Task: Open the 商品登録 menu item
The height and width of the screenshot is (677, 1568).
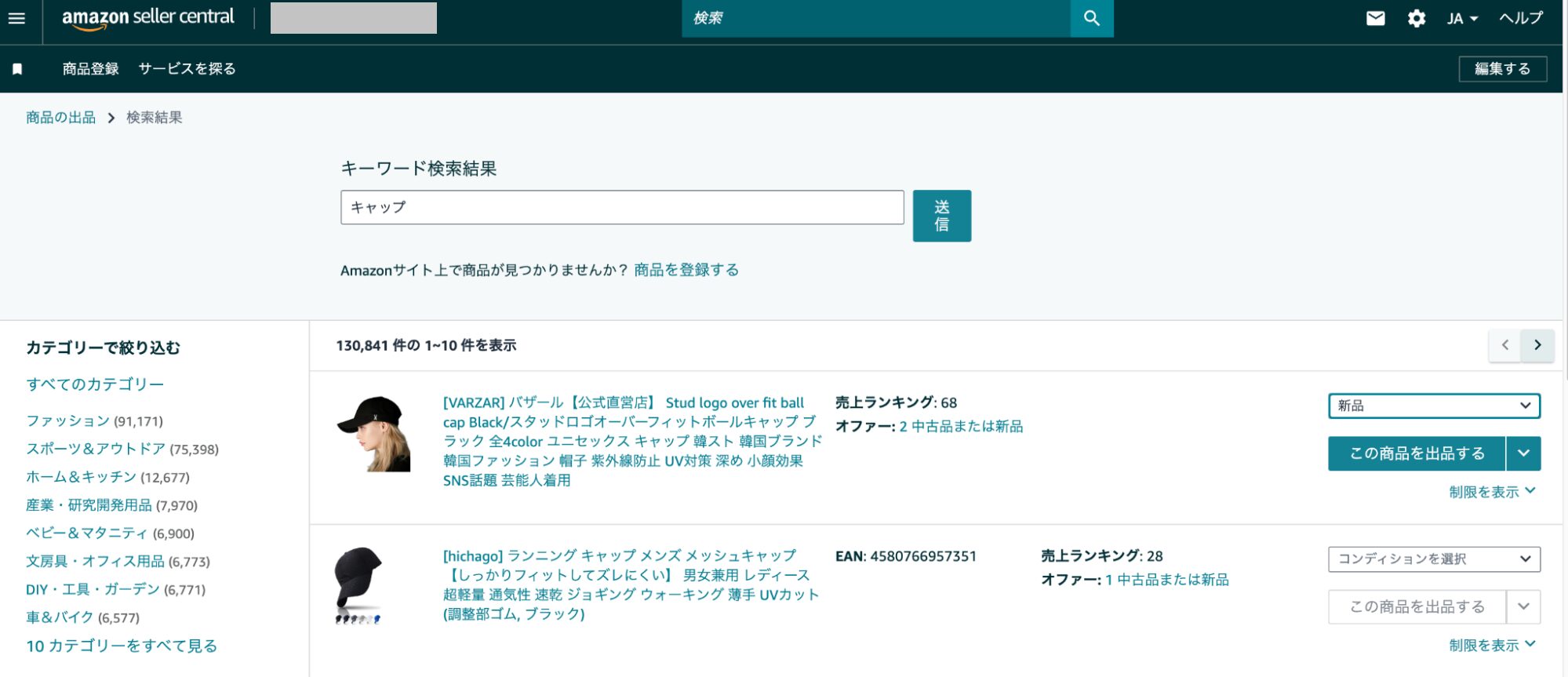Action: pos(90,69)
